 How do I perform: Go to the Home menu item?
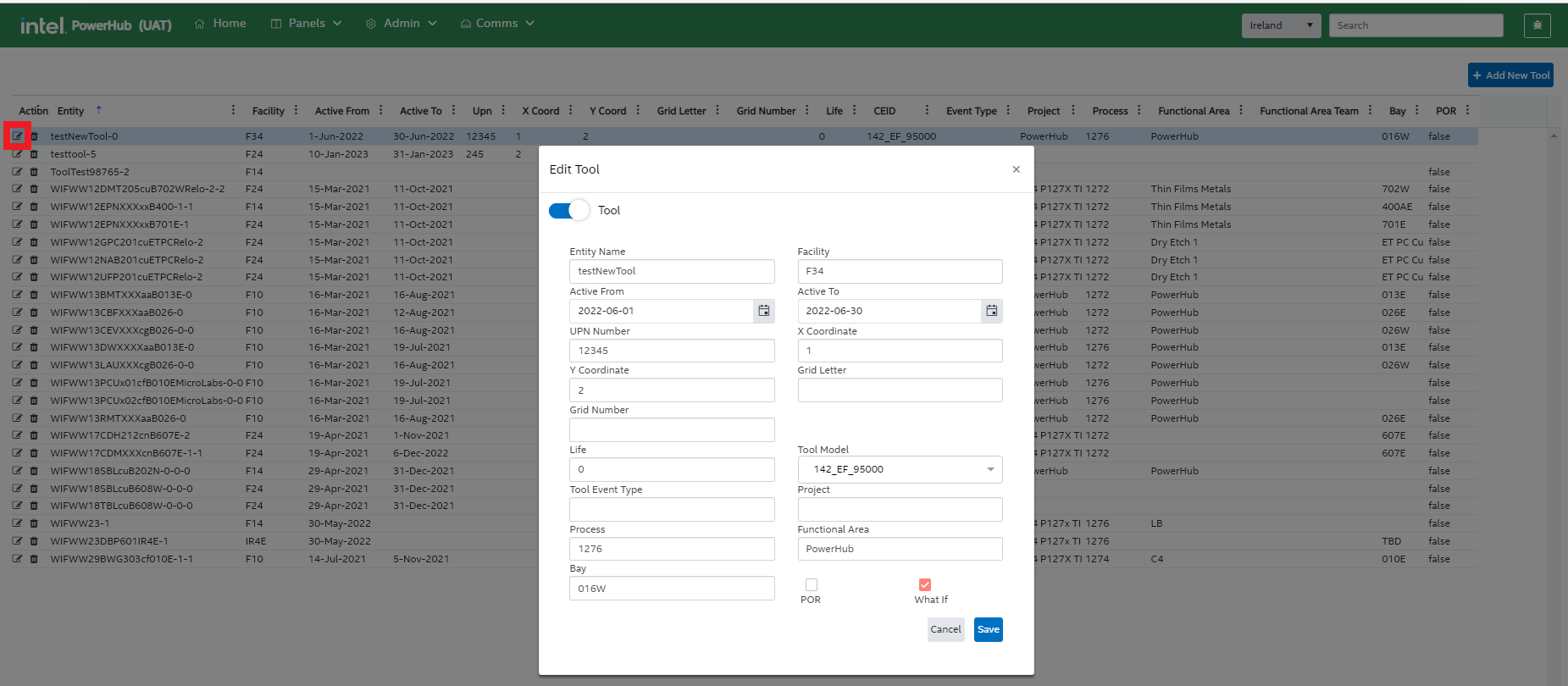click(x=220, y=24)
